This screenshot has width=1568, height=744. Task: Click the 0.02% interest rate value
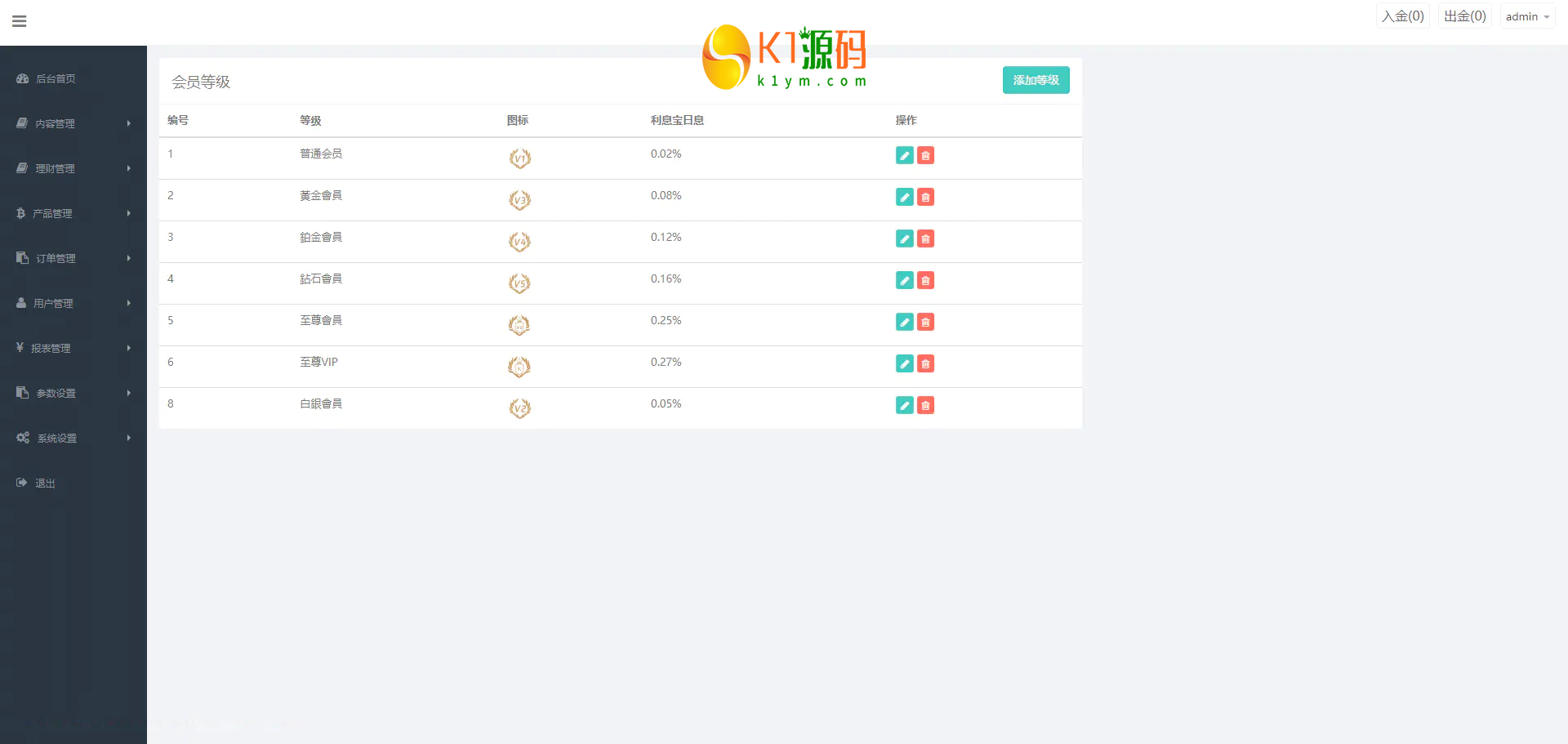[x=666, y=154]
